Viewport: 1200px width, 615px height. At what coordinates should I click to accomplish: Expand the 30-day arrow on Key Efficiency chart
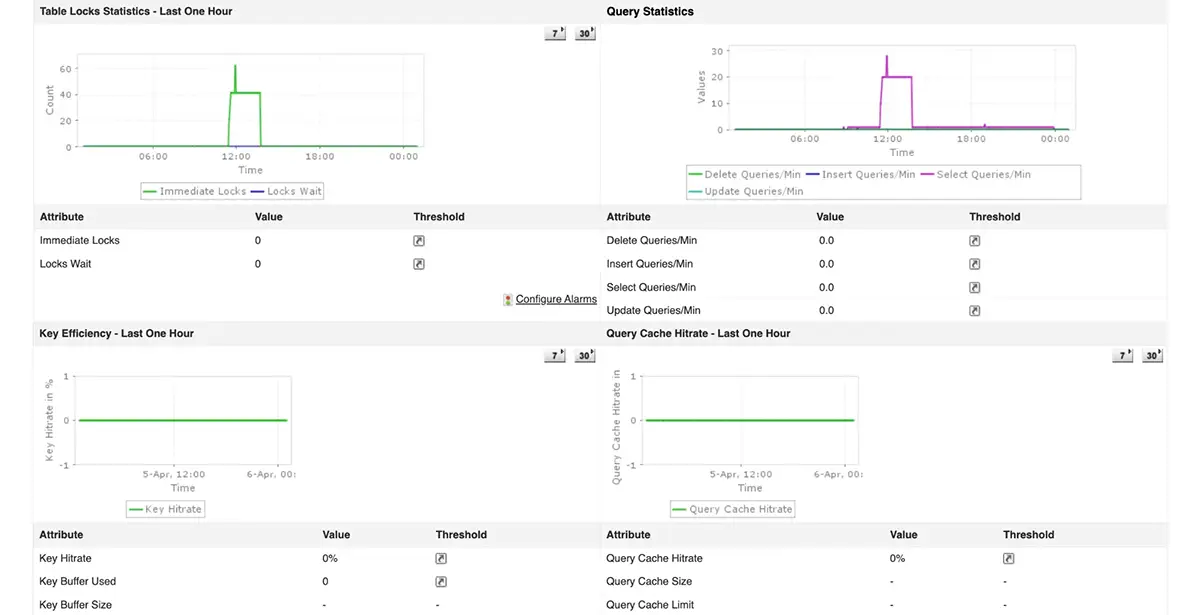point(585,355)
